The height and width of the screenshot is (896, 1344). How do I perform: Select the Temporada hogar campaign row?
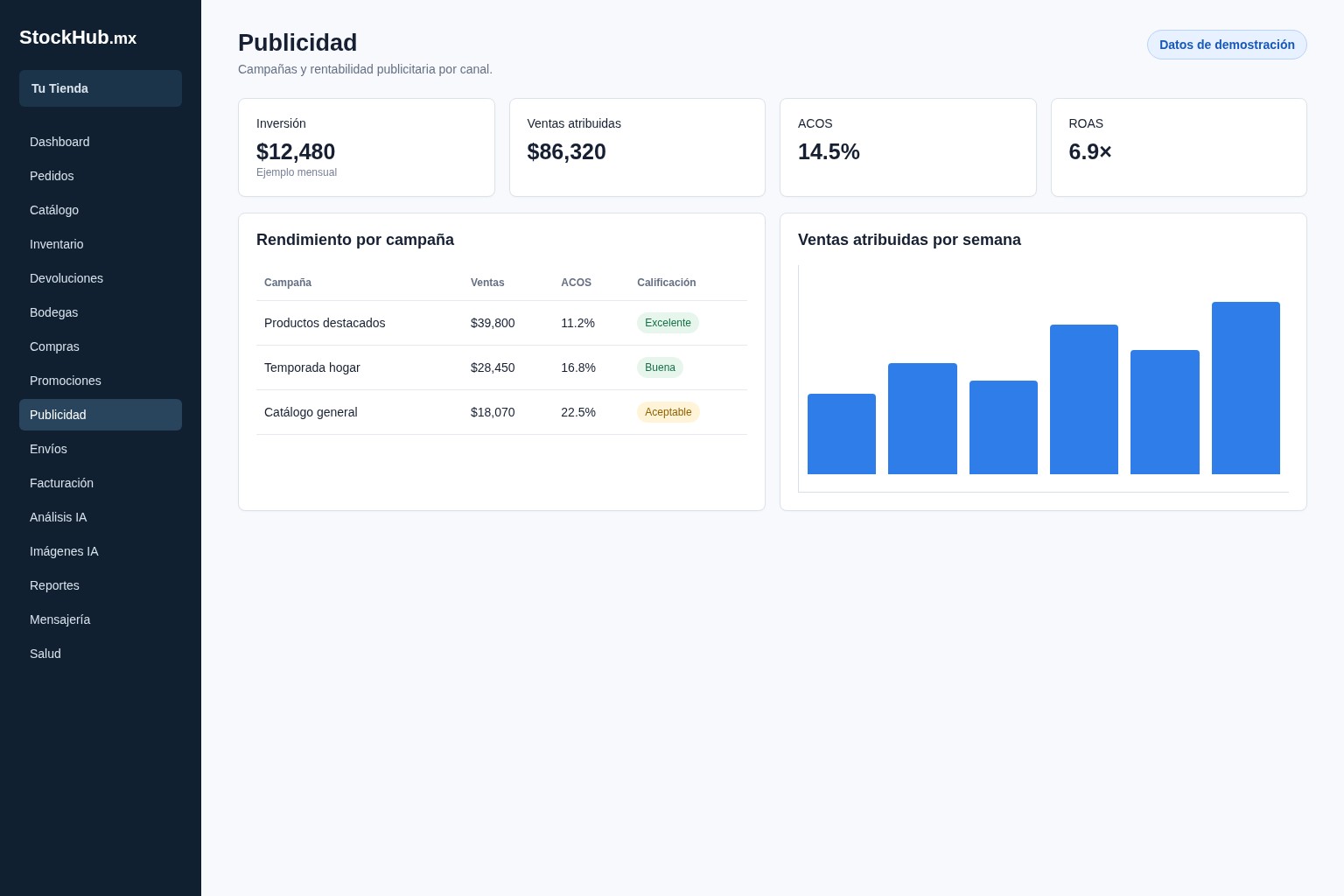click(x=501, y=367)
